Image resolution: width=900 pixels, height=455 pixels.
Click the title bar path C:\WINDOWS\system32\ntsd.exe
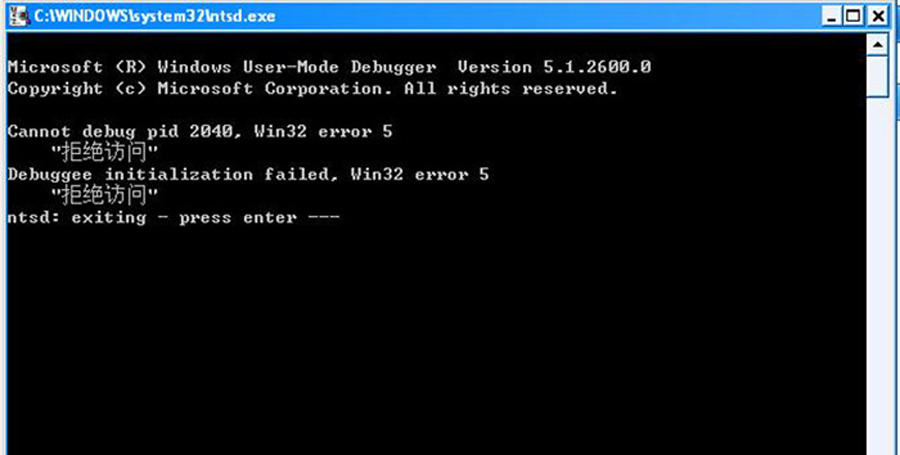(154, 16)
